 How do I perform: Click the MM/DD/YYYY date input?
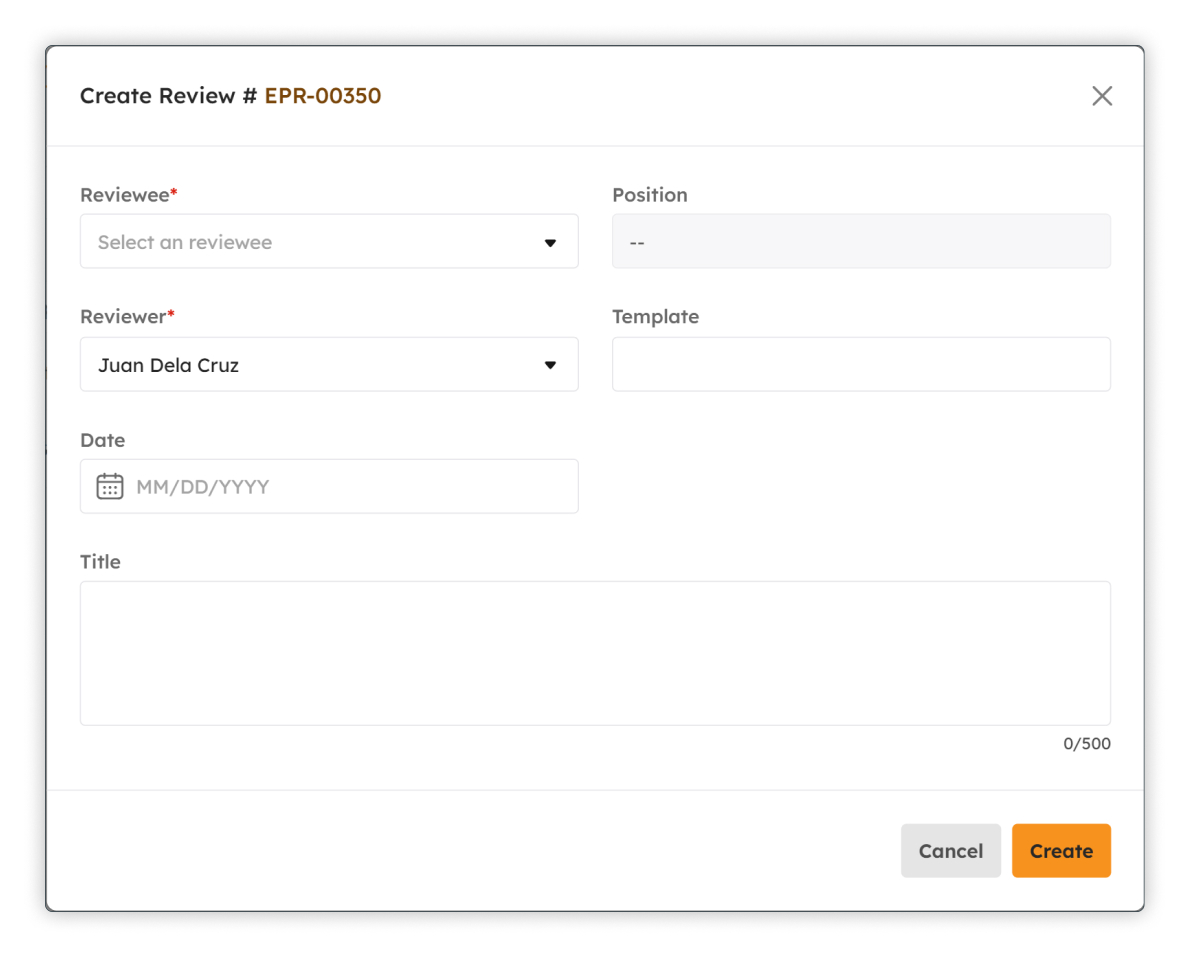pyautogui.click(x=329, y=486)
